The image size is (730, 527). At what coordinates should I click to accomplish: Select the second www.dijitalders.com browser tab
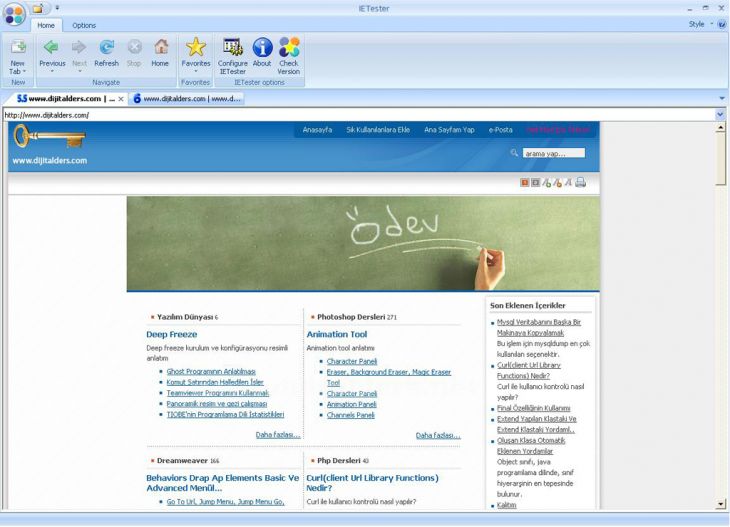[x=190, y=99]
